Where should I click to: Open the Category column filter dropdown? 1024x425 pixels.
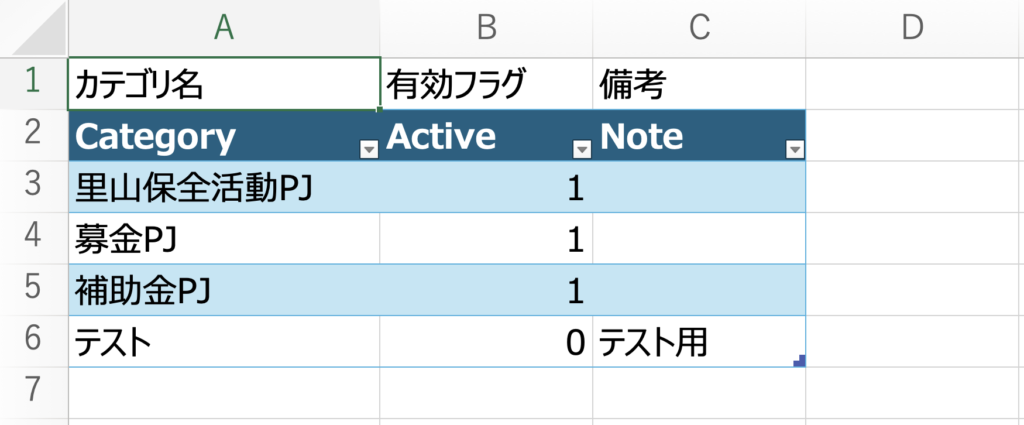(x=369, y=149)
